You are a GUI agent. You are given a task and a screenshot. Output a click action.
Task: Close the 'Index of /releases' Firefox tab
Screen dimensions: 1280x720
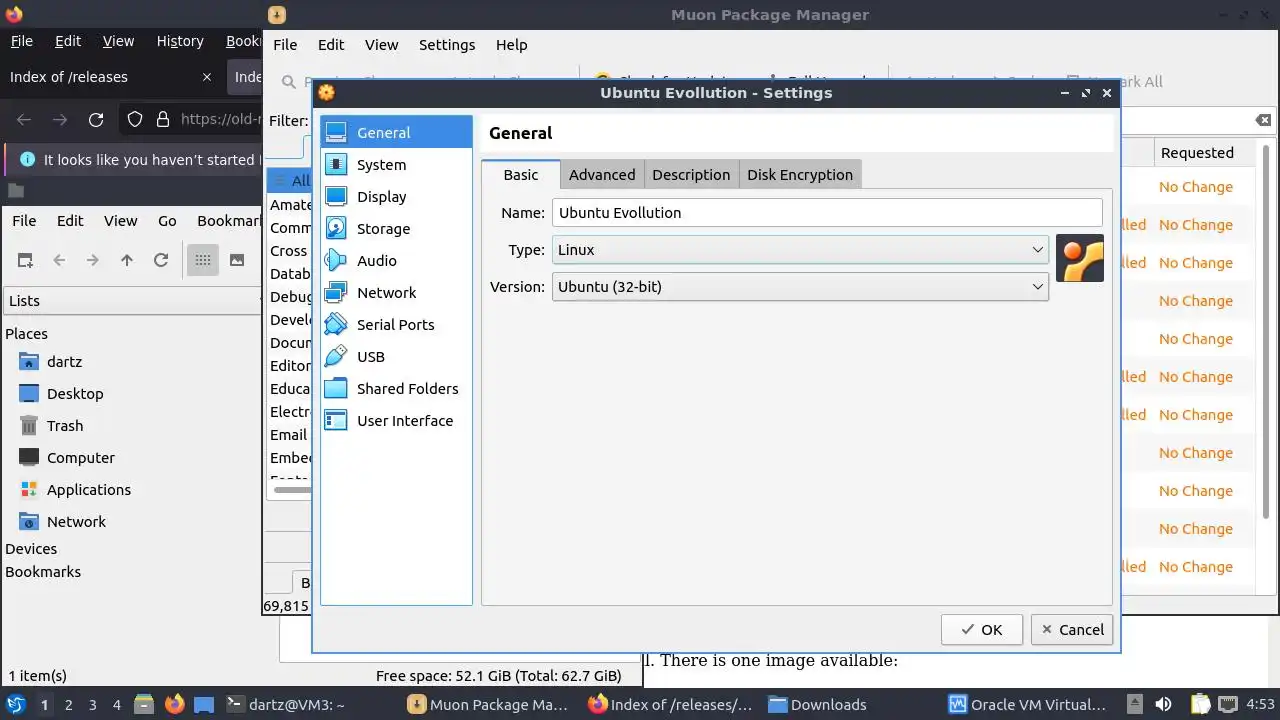click(207, 77)
